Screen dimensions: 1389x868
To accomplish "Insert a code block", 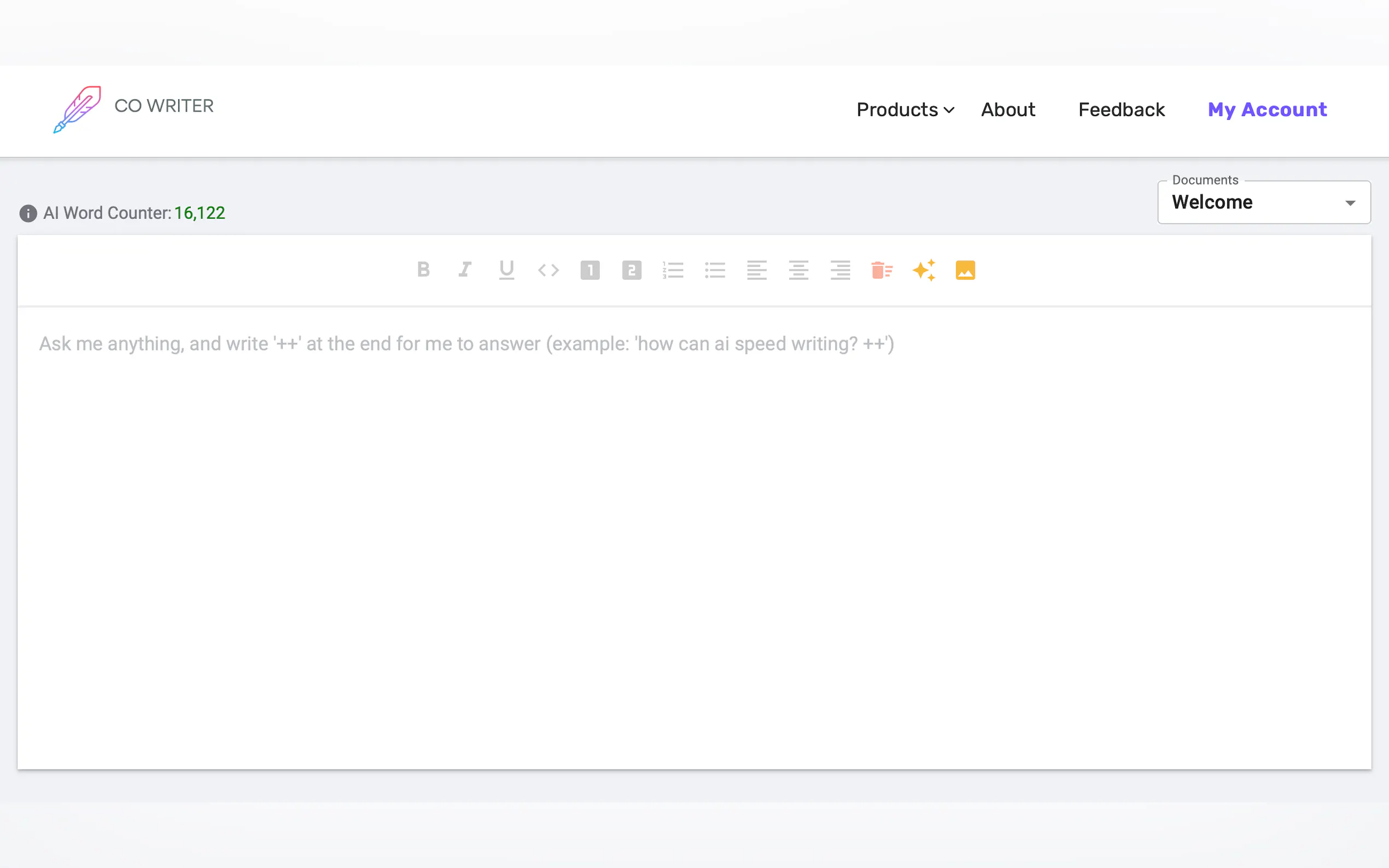I will click(548, 270).
